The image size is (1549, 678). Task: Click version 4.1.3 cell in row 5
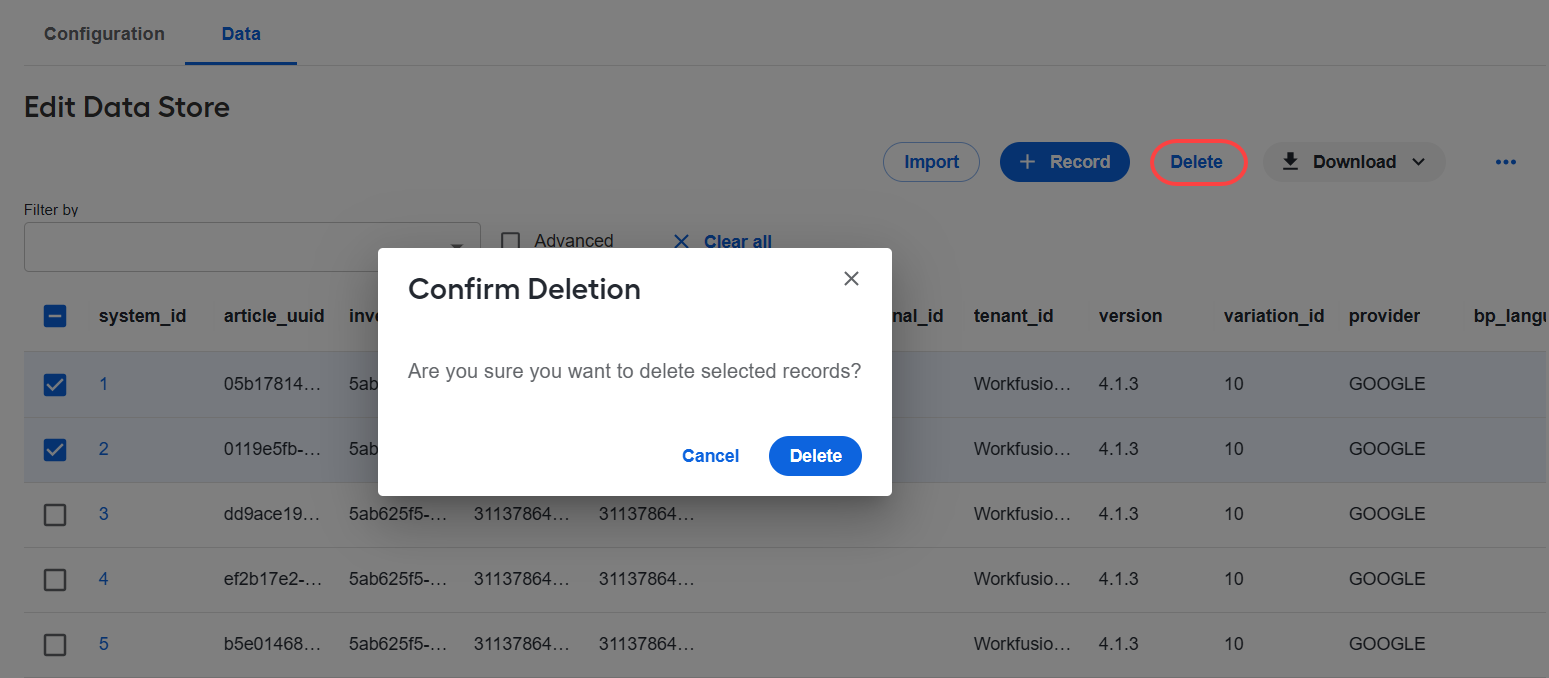1118,644
